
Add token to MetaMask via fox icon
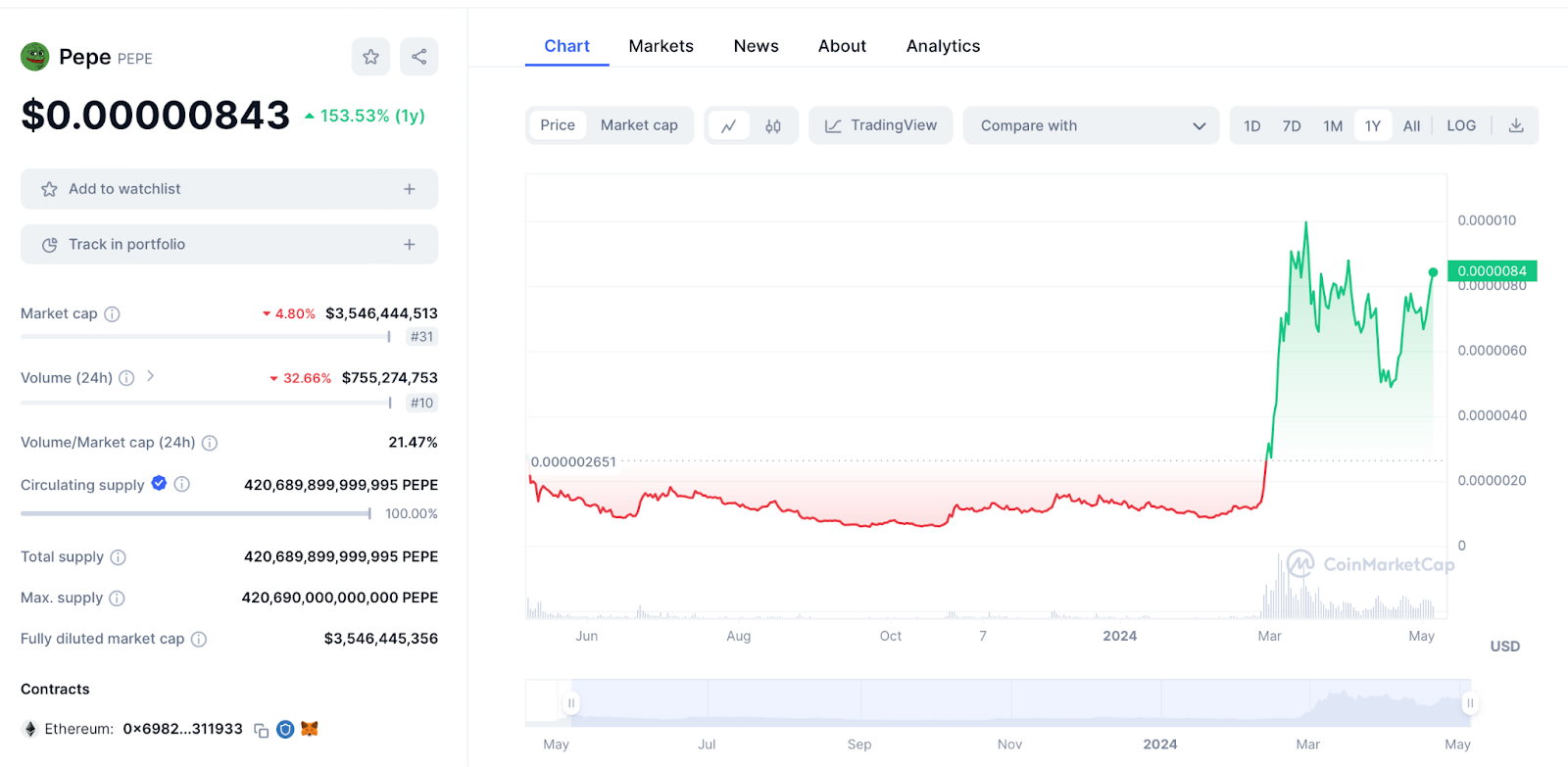[x=310, y=728]
